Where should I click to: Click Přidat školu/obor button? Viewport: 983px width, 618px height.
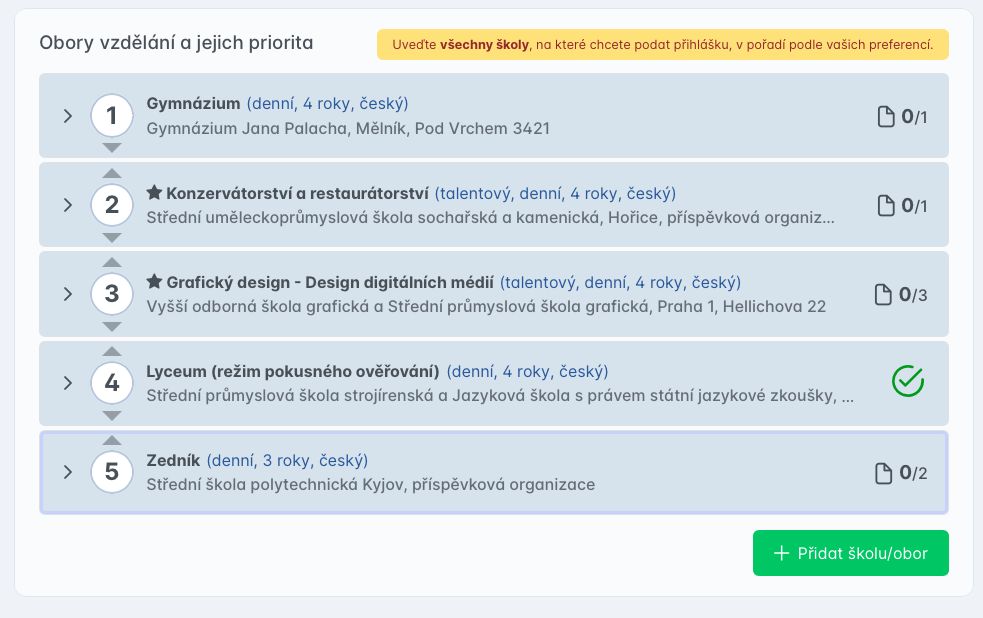point(850,553)
